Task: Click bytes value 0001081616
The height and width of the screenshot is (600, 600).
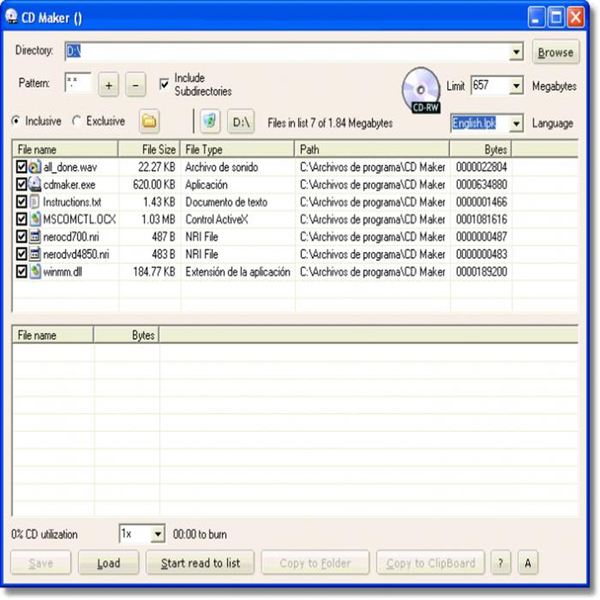Action: [481, 219]
